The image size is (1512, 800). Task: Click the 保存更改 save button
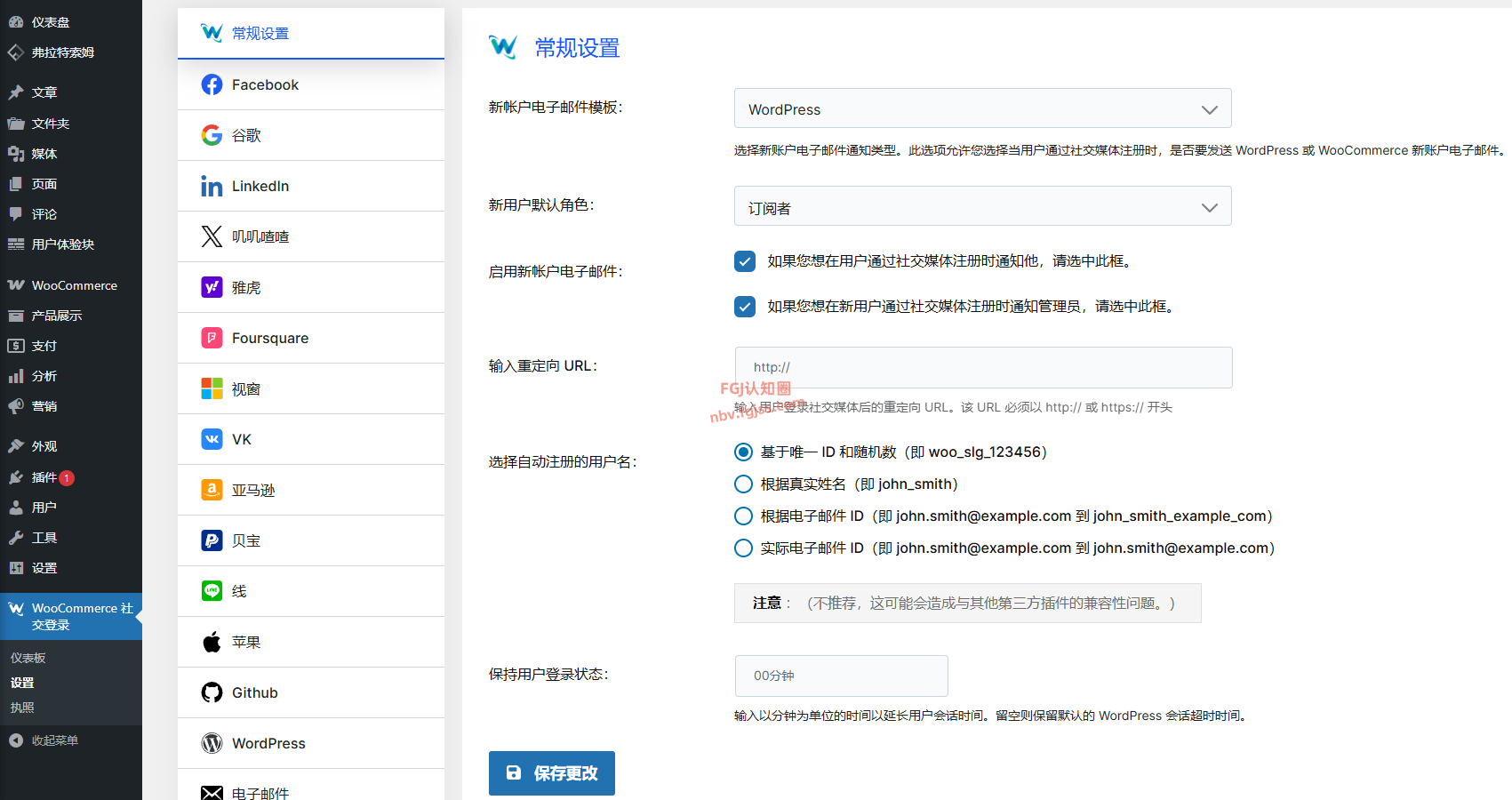[x=551, y=773]
